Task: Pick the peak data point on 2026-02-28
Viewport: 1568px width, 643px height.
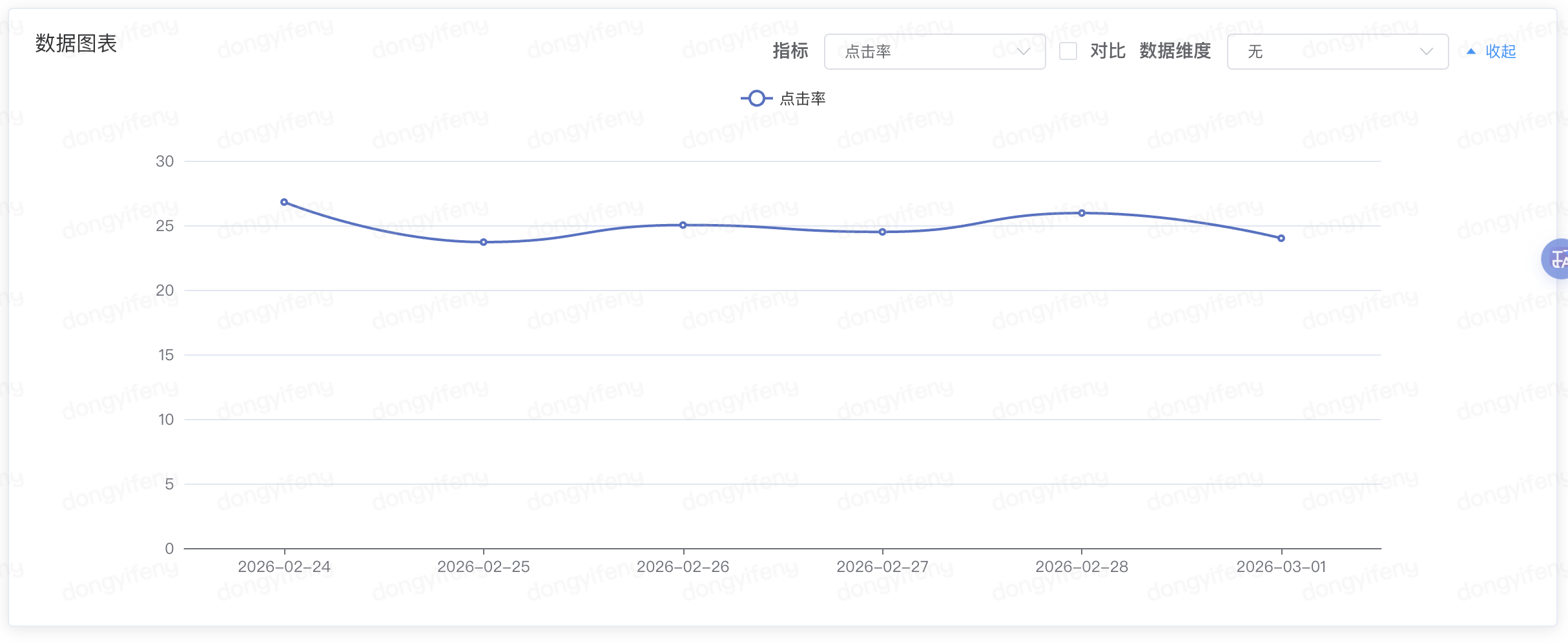Action: click(x=1082, y=213)
